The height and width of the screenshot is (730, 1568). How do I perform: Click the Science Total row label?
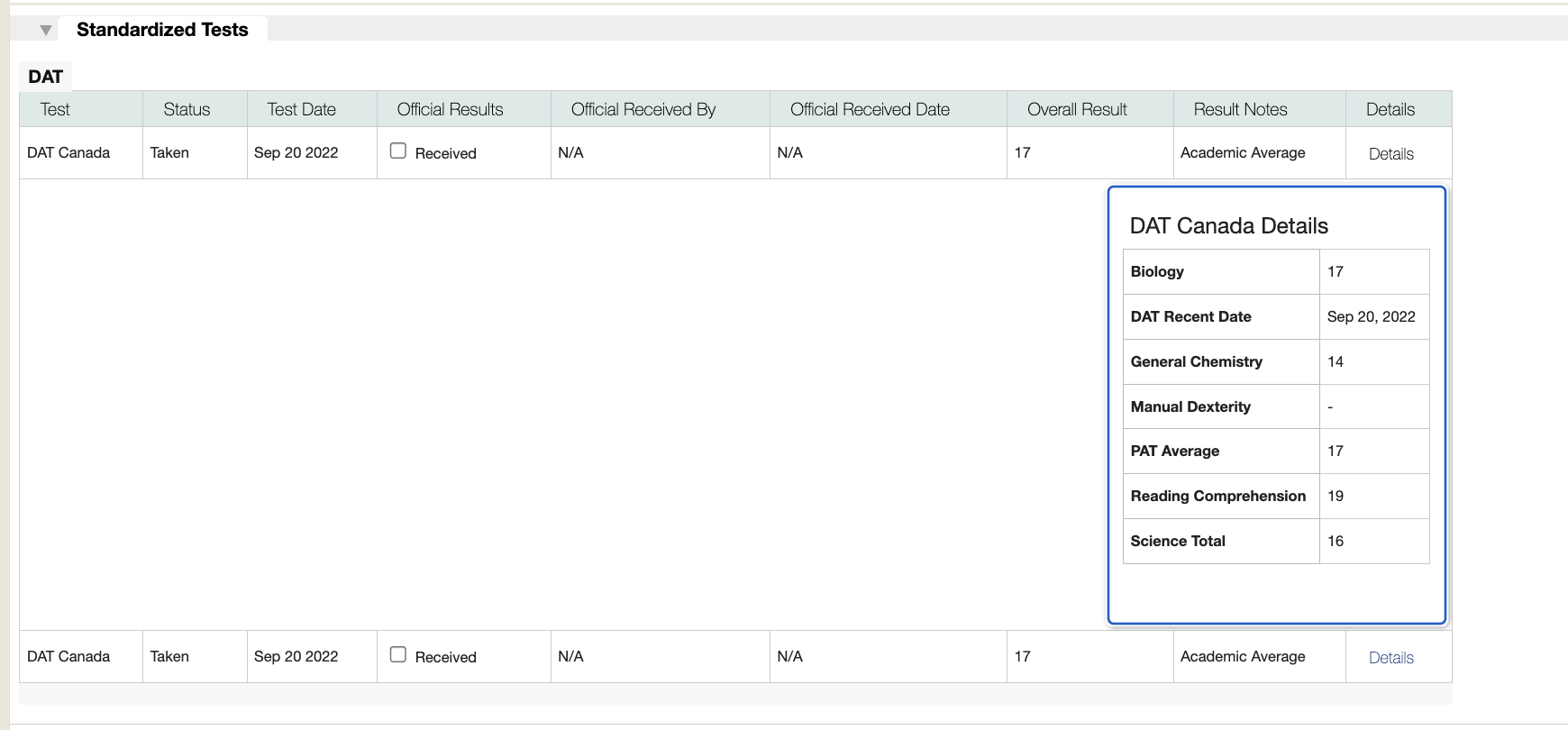coord(1178,541)
